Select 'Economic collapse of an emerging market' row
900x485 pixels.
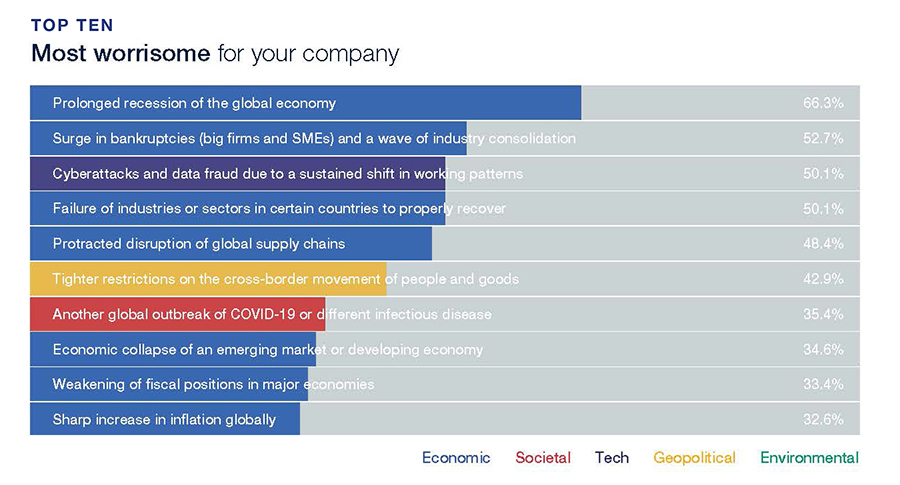(445, 349)
